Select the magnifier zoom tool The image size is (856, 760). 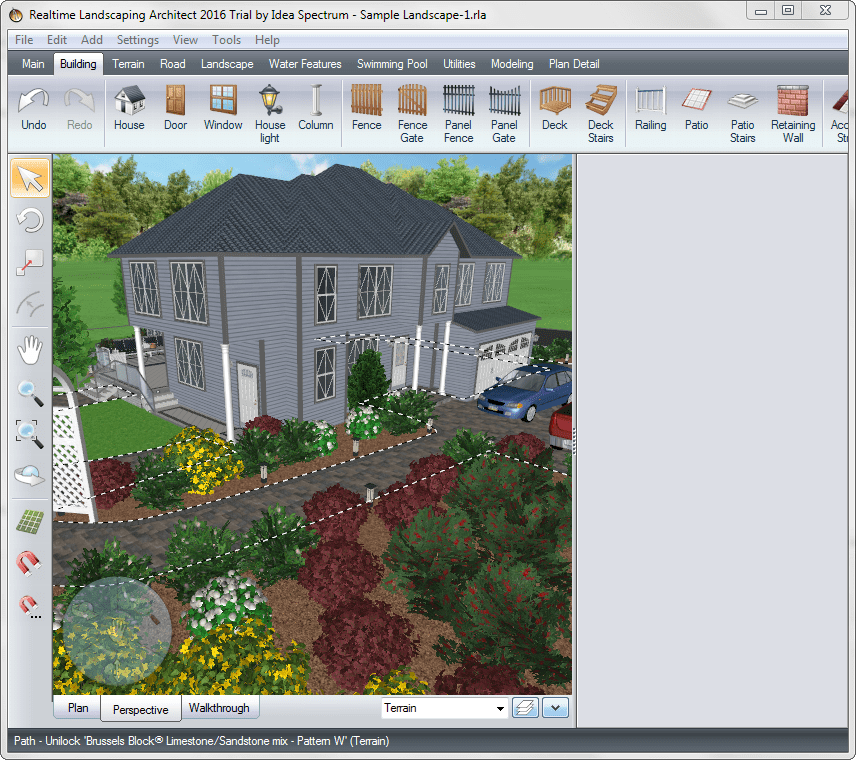(x=30, y=393)
